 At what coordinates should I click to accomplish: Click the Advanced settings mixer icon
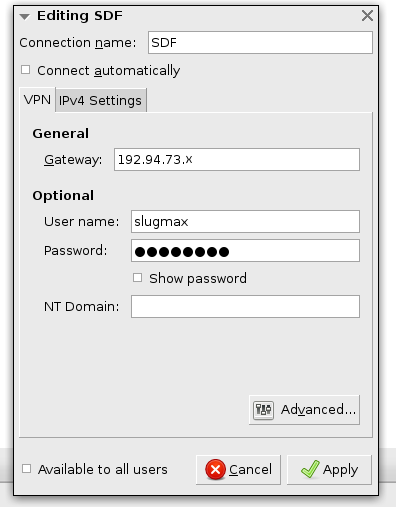pos(263,410)
